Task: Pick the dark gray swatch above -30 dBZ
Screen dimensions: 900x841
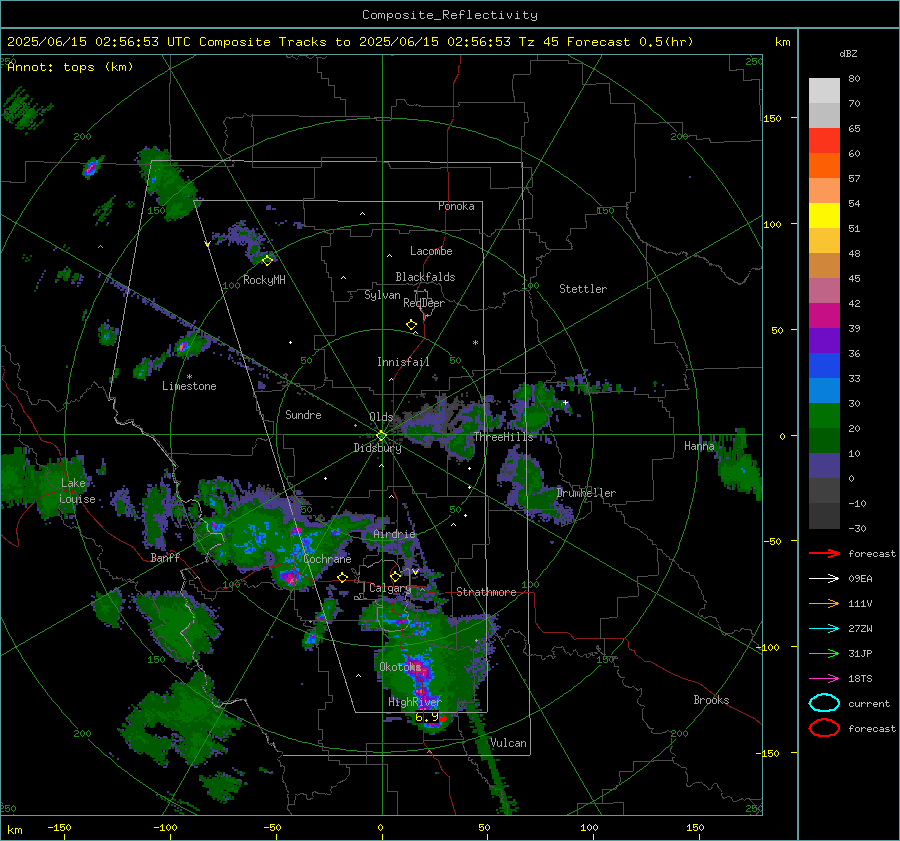Action: 824,516
